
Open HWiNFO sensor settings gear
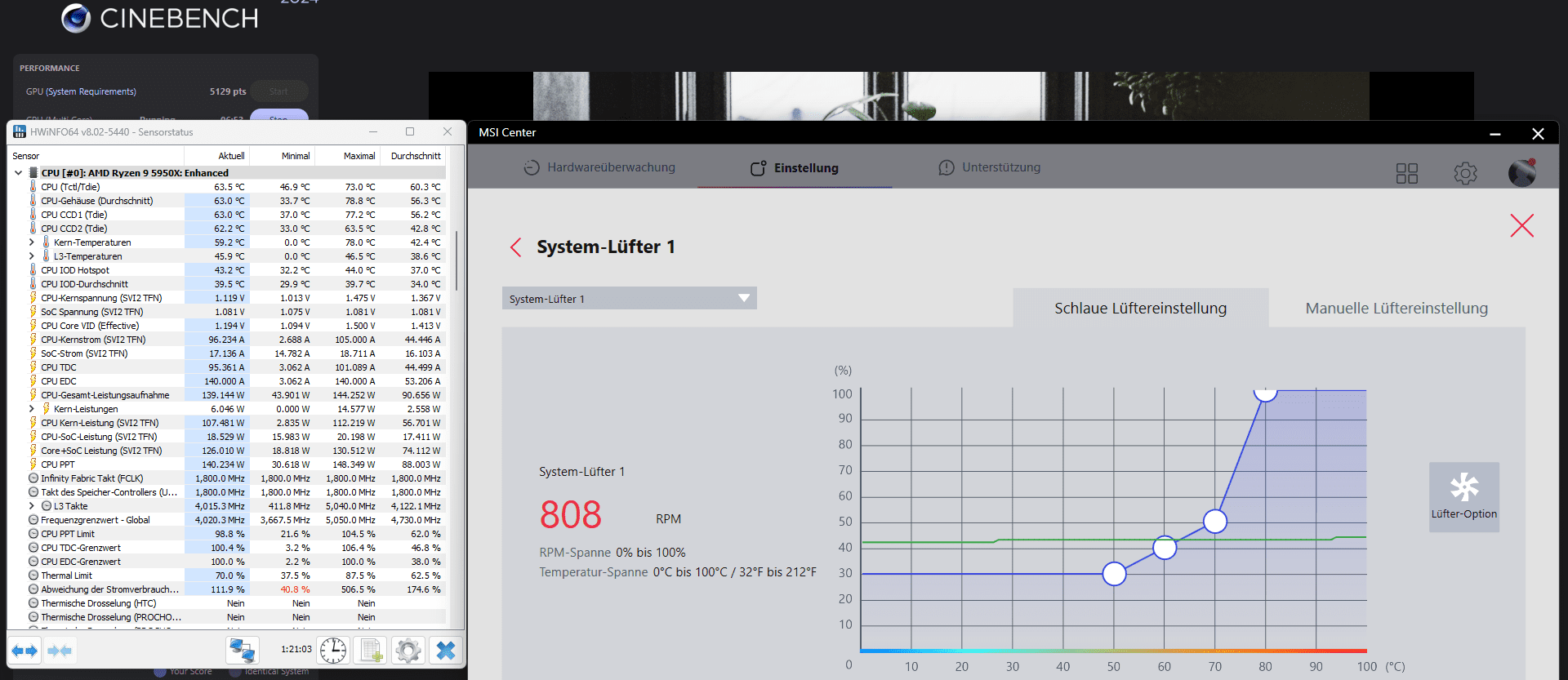(x=408, y=651)
